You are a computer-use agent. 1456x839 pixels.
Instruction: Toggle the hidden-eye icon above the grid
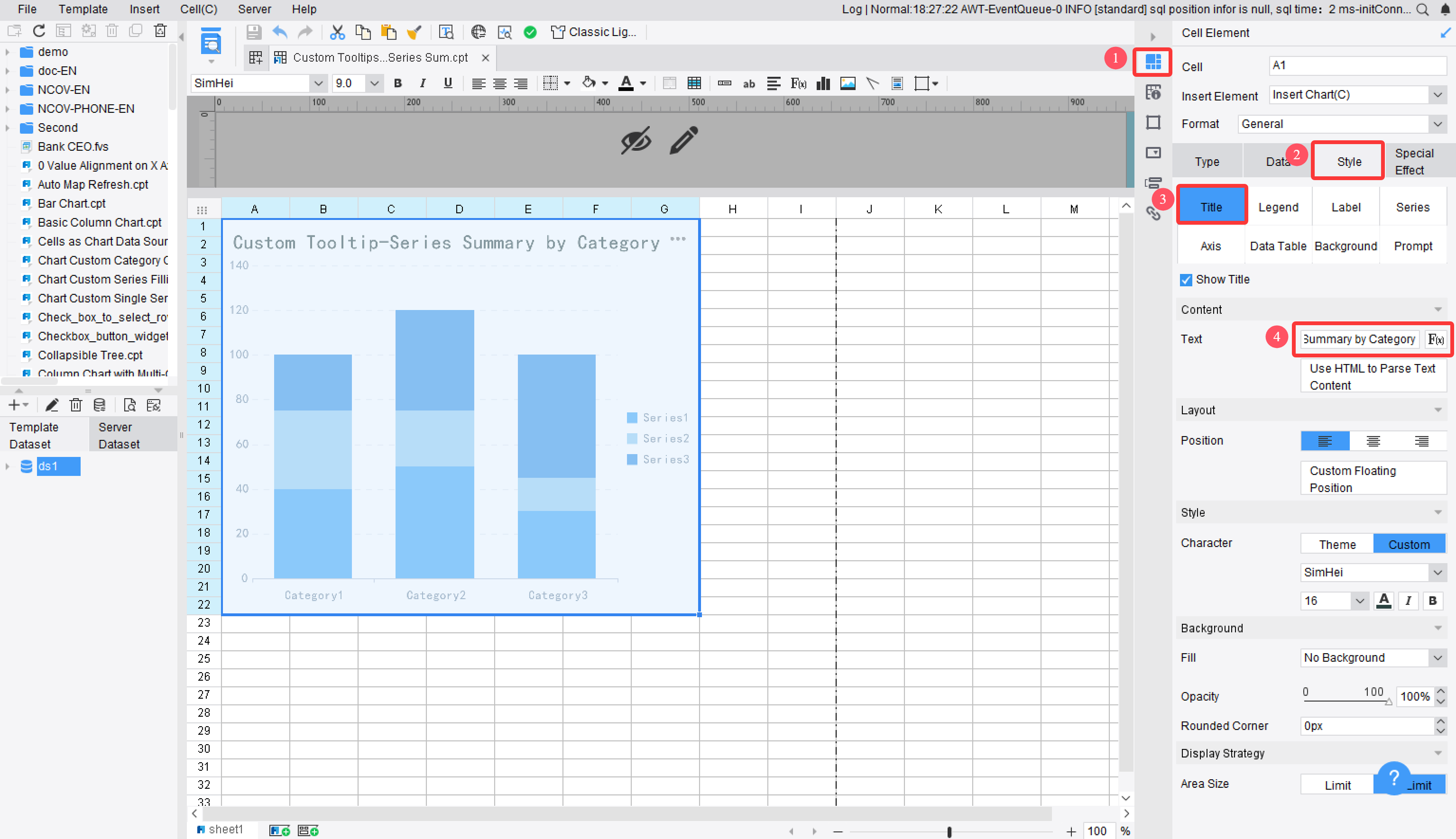tap(636, 140)
